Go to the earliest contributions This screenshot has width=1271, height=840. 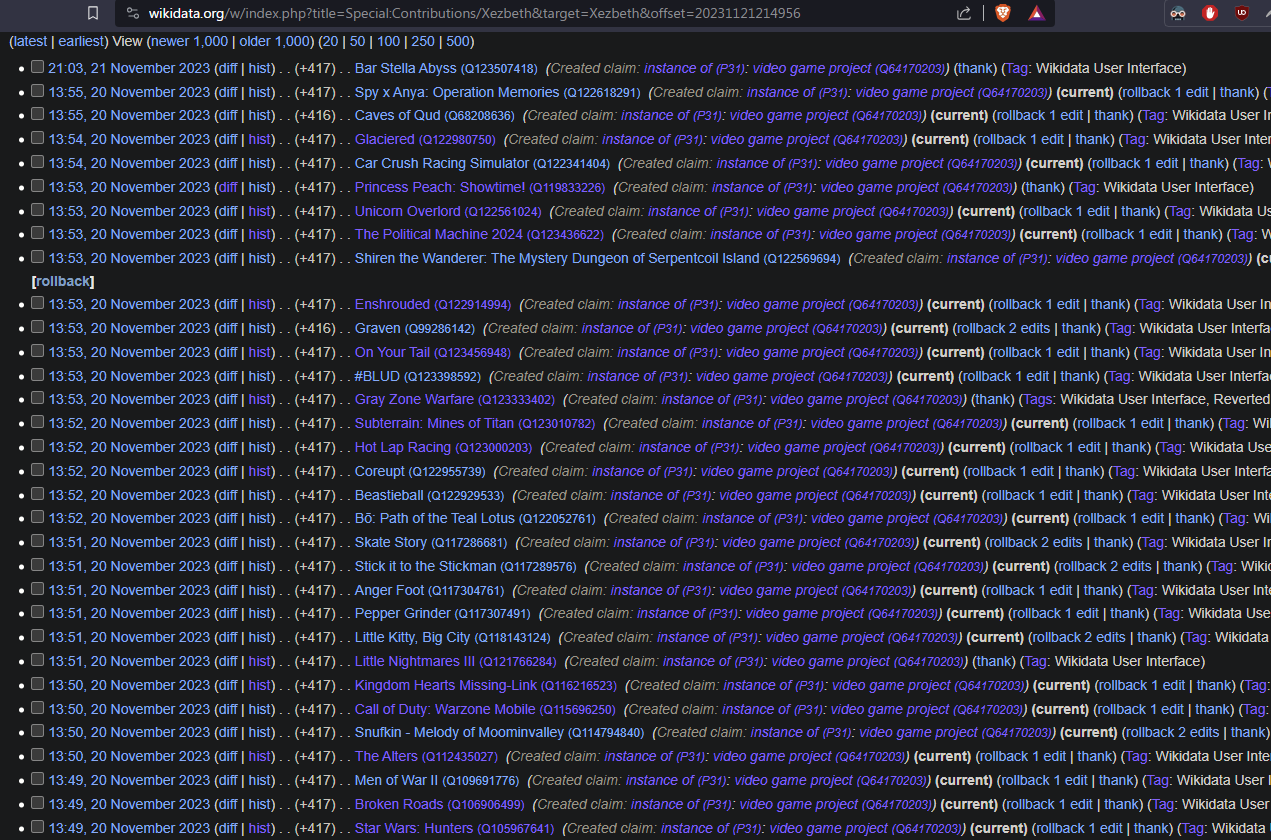coord(80,41)
